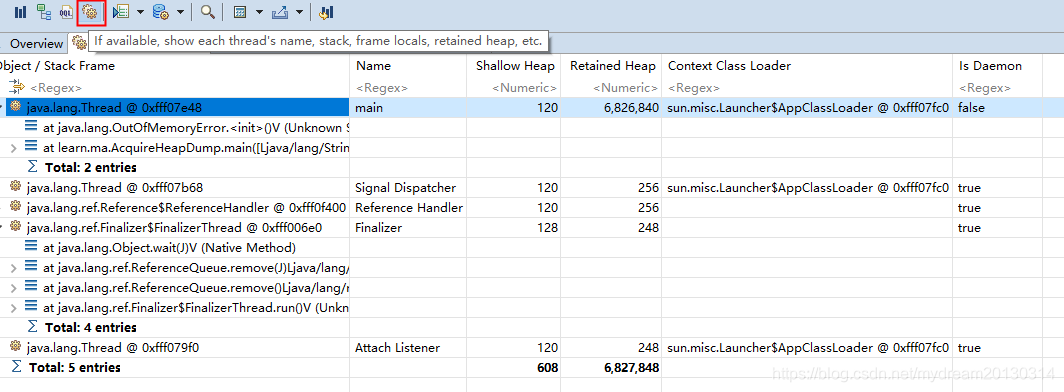Image resolution: width=1064 pixels, height=392 pixels.
Task: Click the 'false' Is Daemon cell
Action: tap(970, 107)
